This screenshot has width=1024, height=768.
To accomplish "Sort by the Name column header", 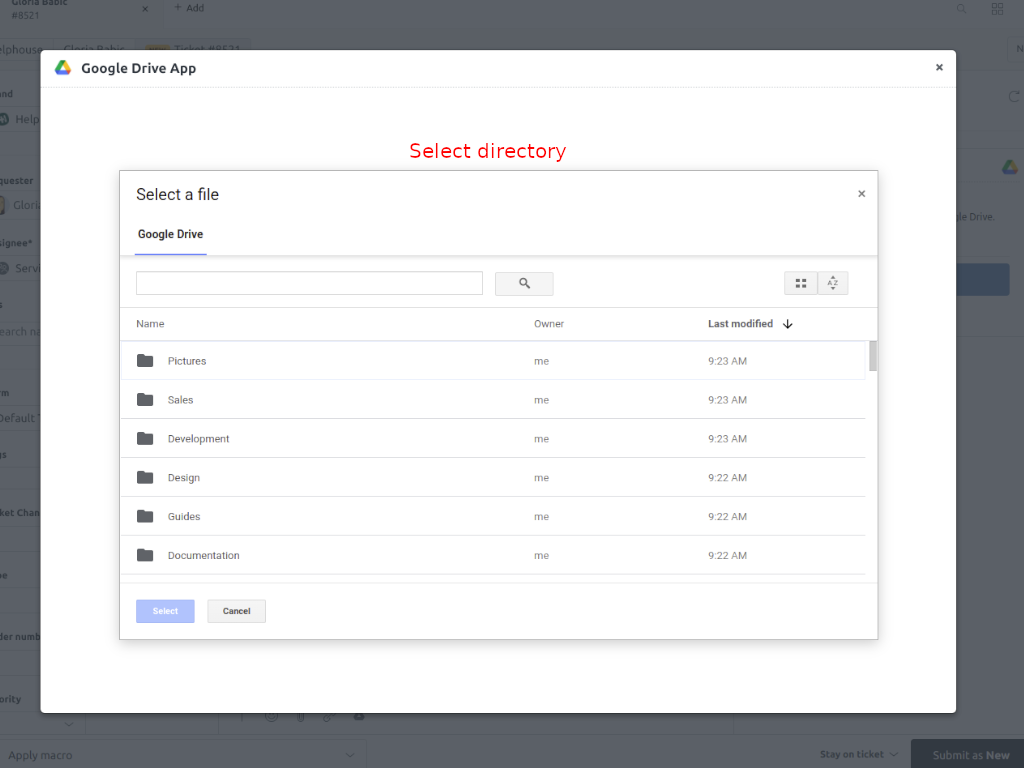I will 150,324.
